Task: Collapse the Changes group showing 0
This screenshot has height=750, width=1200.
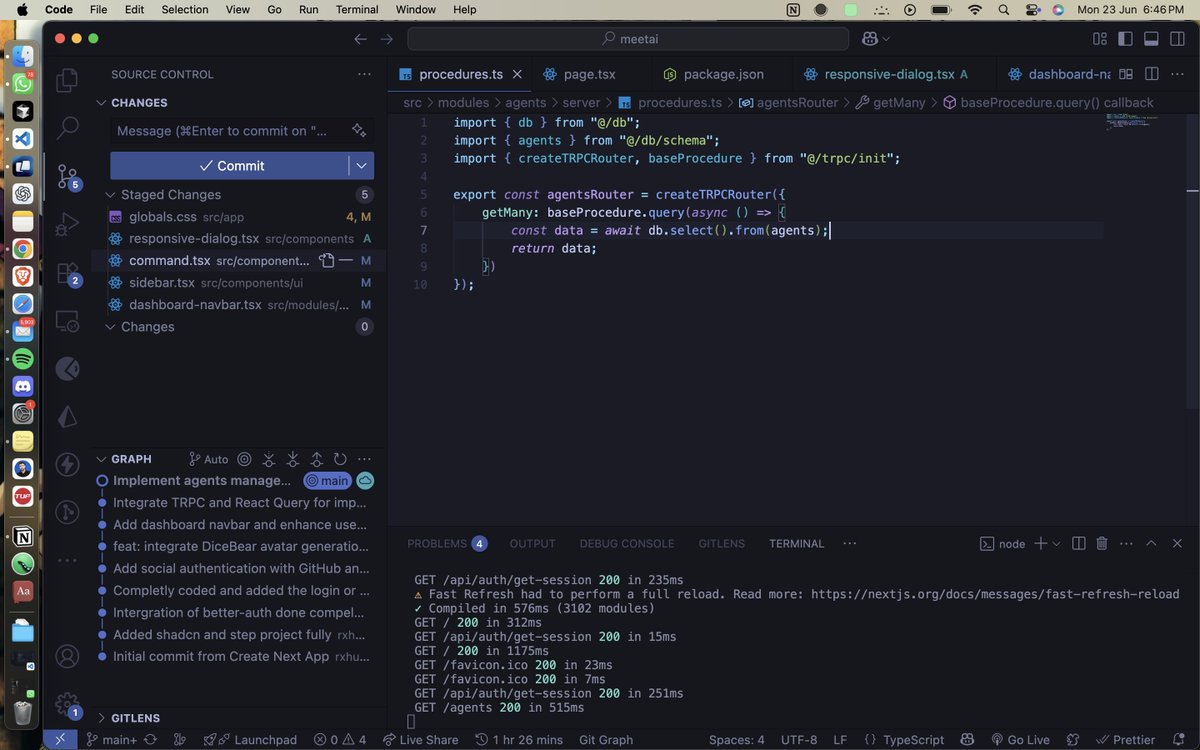Action: pos(111,327)
